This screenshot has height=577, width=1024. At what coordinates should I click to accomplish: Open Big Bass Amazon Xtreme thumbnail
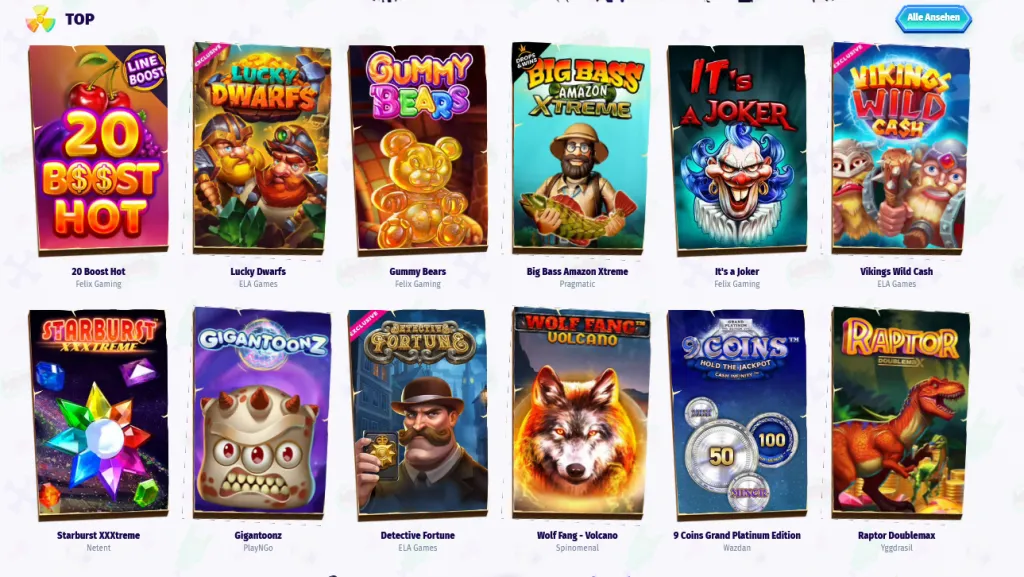pyautogui.click(x=581, y=148)
